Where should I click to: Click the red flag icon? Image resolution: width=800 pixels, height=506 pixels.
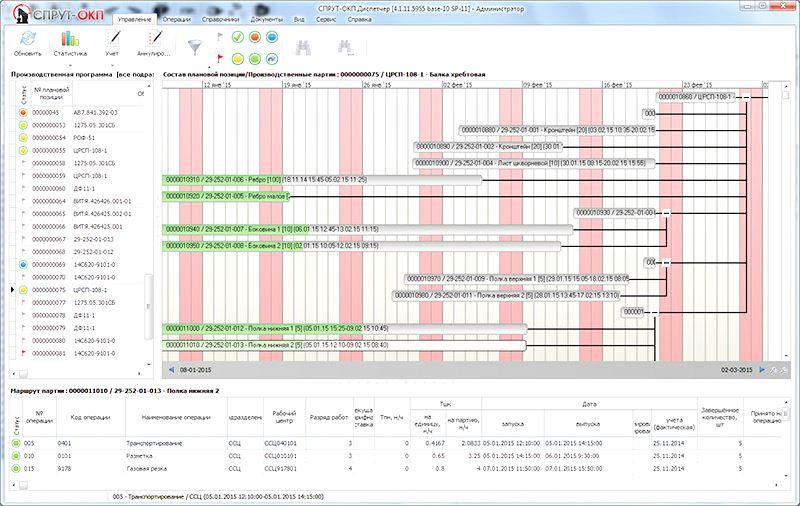218,55
